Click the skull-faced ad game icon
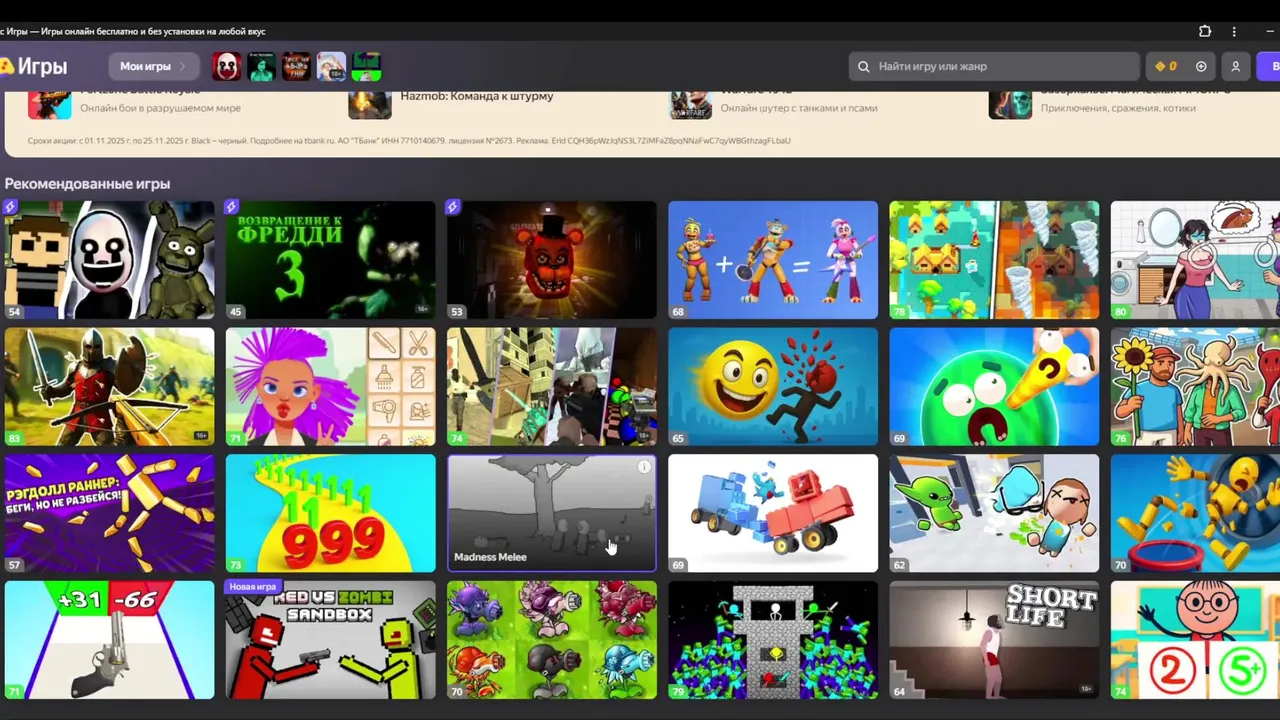 1010,104
